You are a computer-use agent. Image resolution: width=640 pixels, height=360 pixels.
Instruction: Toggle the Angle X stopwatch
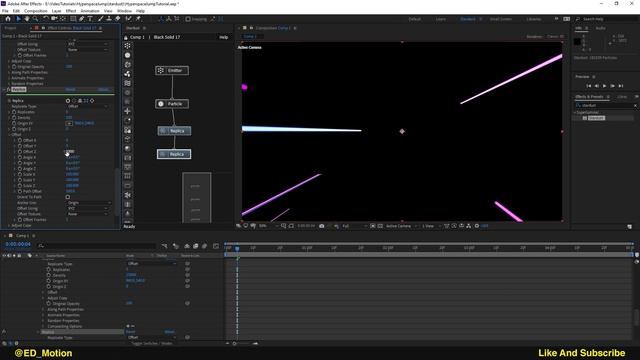coord(20,157)
